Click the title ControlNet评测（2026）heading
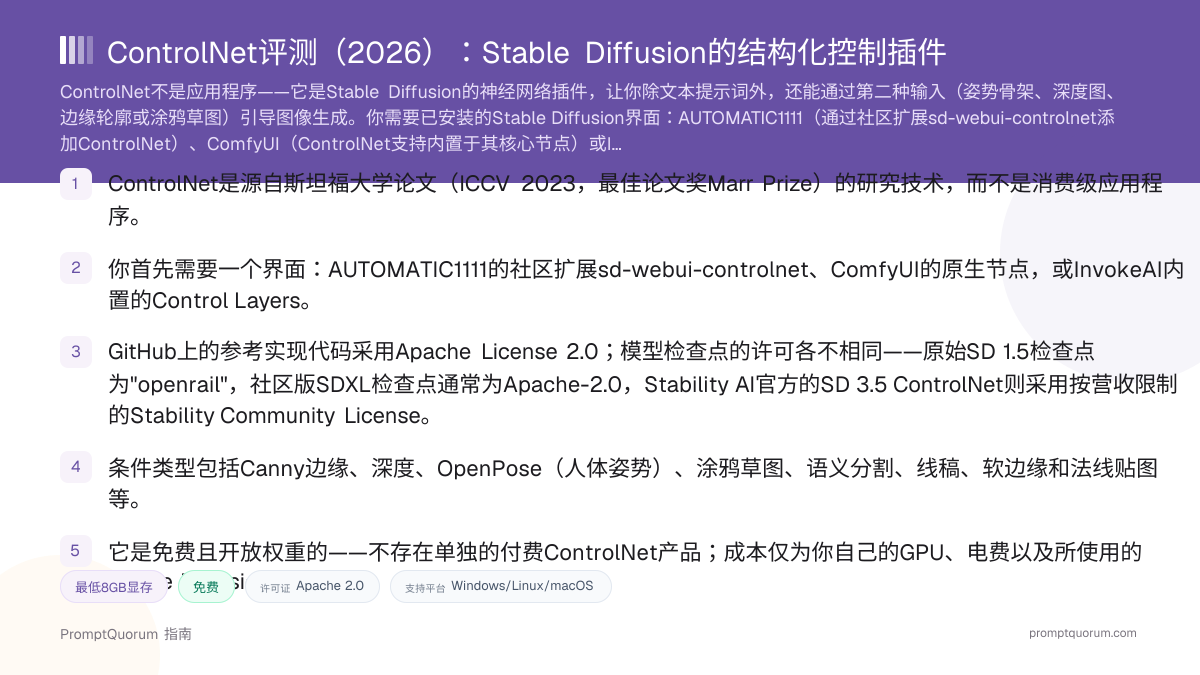Viewport: 1200px width, 675px height. (526, 52)
